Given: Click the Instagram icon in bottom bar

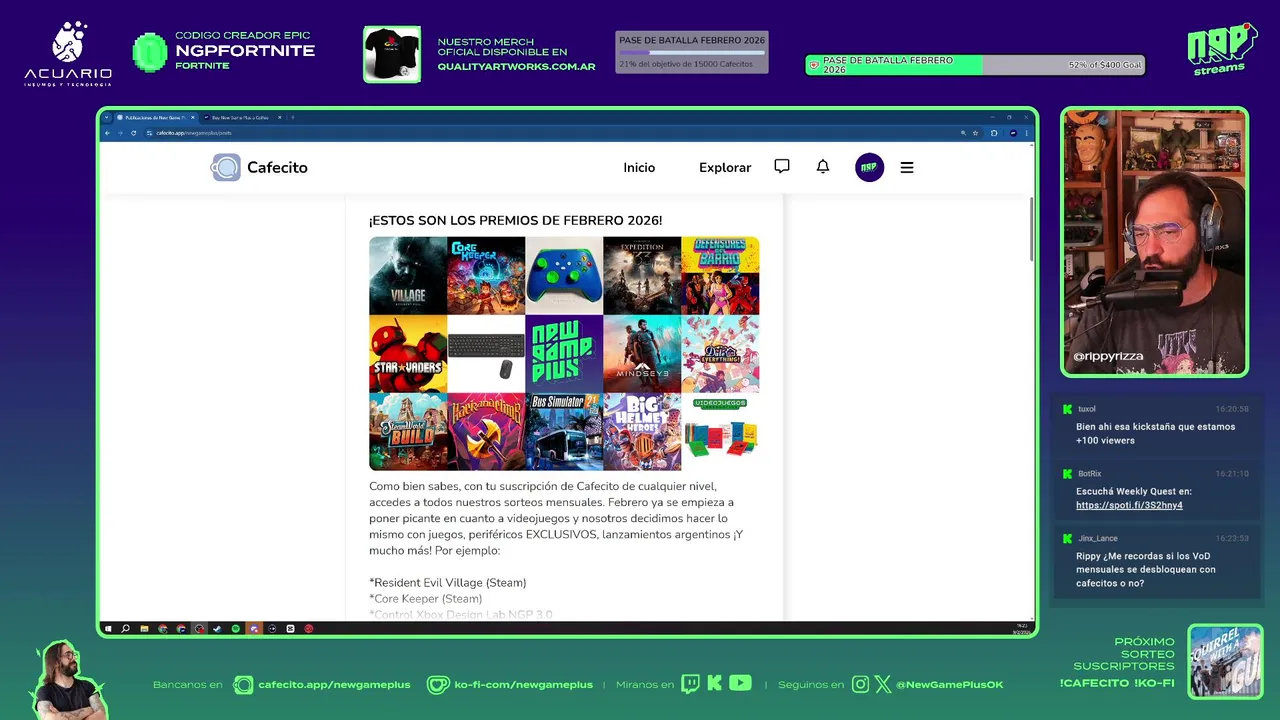Looking at the screenshot, I should pyautogui.click(x=861, y=684).
